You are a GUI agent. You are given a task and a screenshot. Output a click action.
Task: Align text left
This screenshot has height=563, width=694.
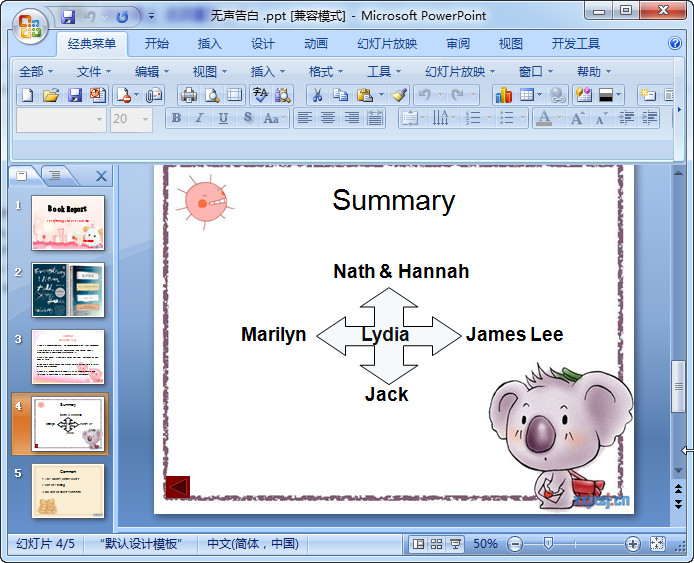(x=304, y=118)
